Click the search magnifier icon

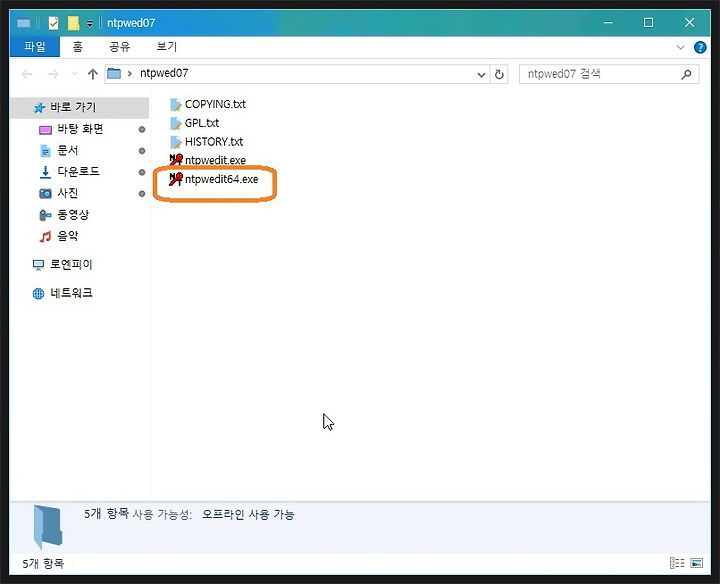click(686, 74)
